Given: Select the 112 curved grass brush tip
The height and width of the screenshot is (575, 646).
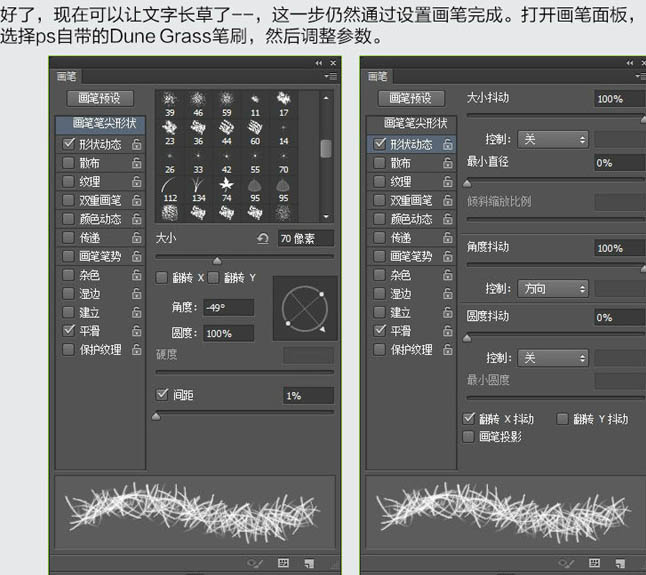Looking at the screenshot, I should point(170,190).
